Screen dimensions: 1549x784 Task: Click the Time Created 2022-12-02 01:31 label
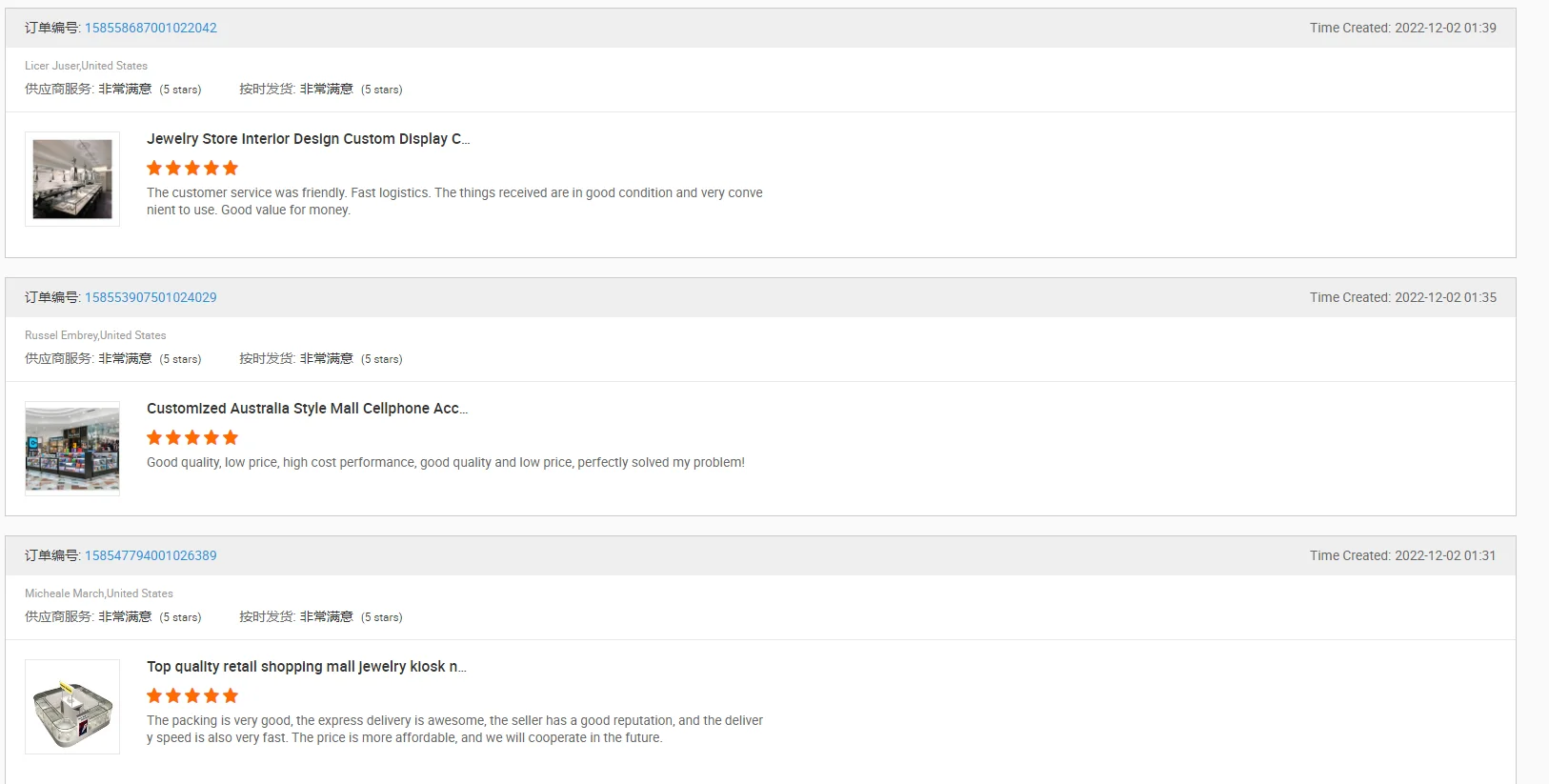1402,555
